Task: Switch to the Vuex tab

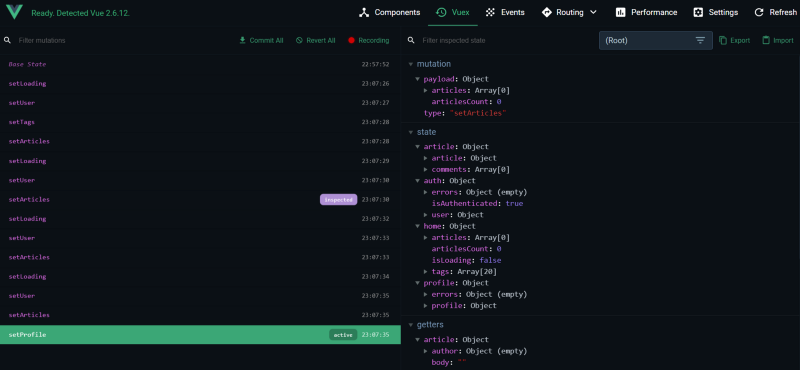Action: 453,12
